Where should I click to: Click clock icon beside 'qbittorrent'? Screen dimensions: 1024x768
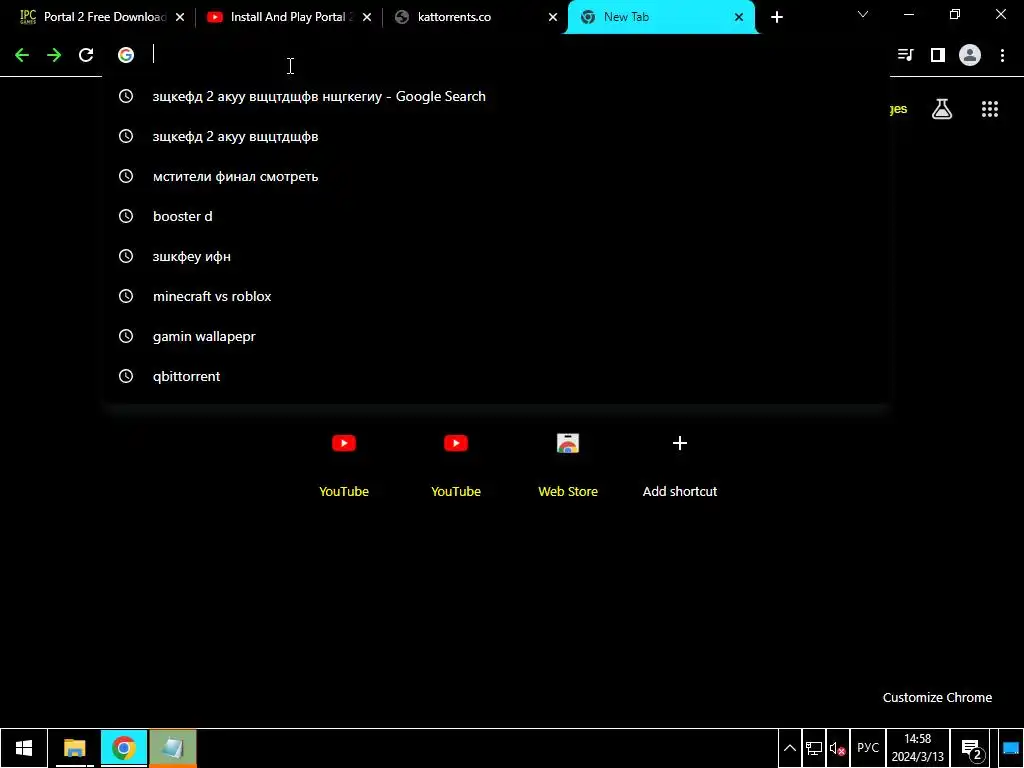126,376
